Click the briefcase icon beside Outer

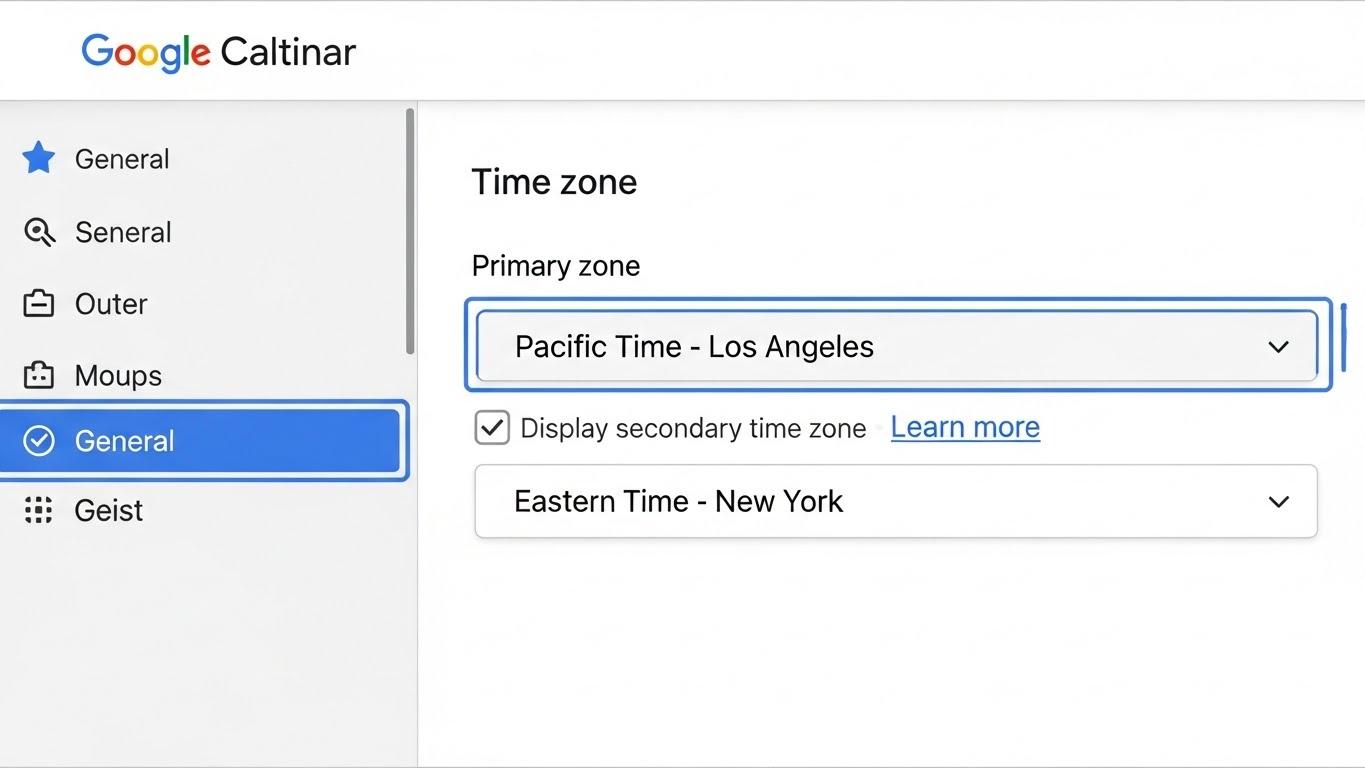pyautogui.click(x=39, y=304)
